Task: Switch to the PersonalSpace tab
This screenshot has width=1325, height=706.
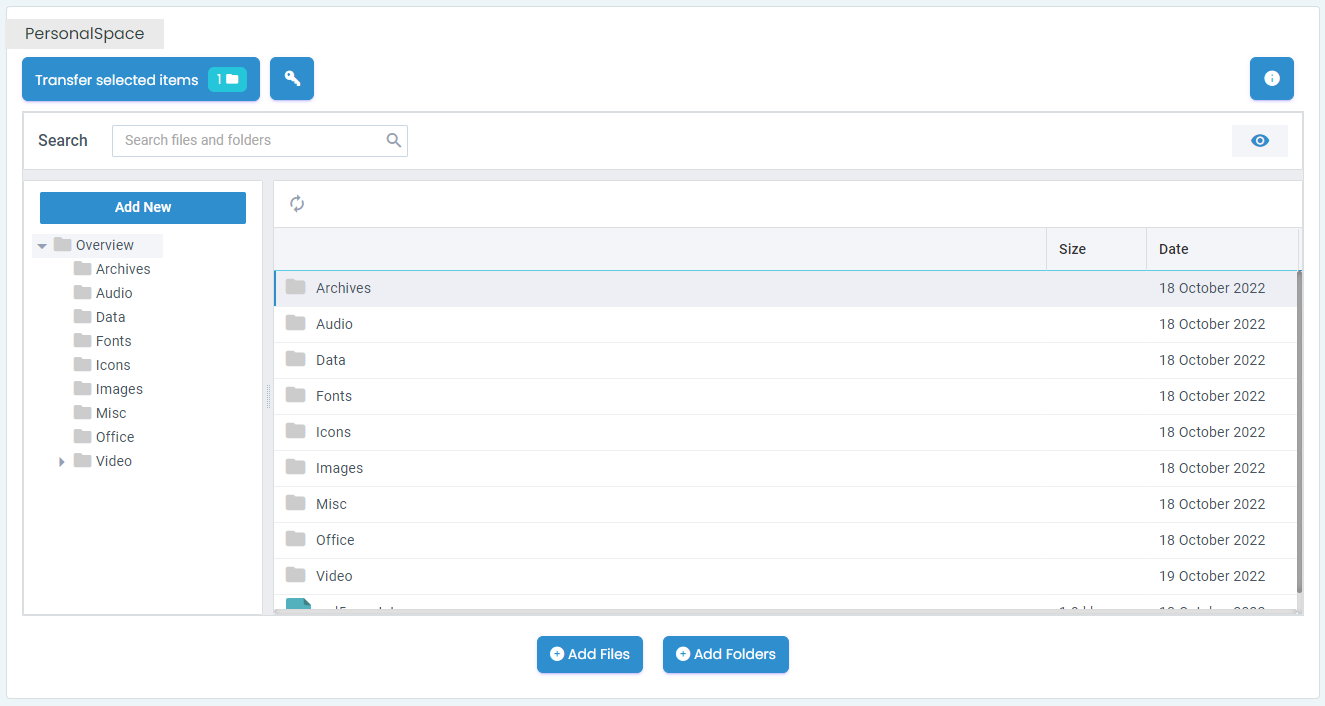Action: pos(85,33)
